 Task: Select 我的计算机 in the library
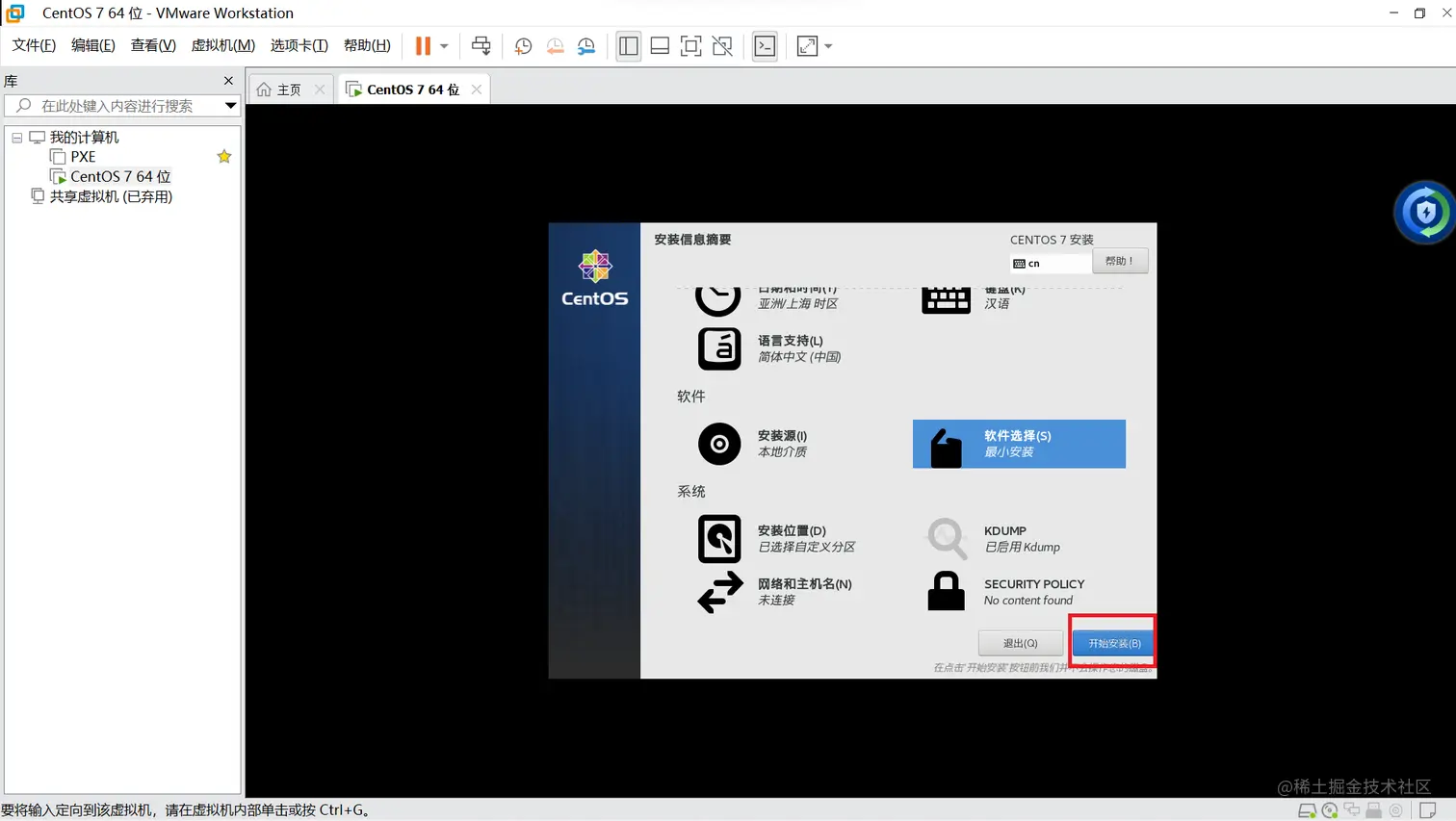[x=84, y=138]
